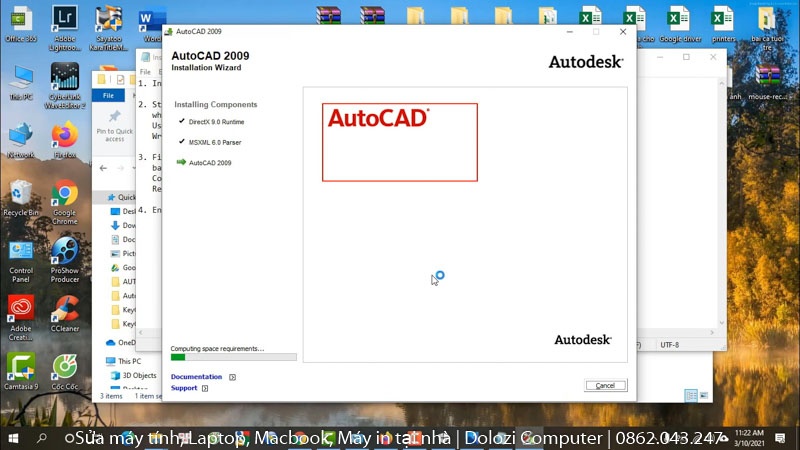Select Quick access in Explorer sidebar
The width and height of the screenshot is (800, 450).
(121, 197)
